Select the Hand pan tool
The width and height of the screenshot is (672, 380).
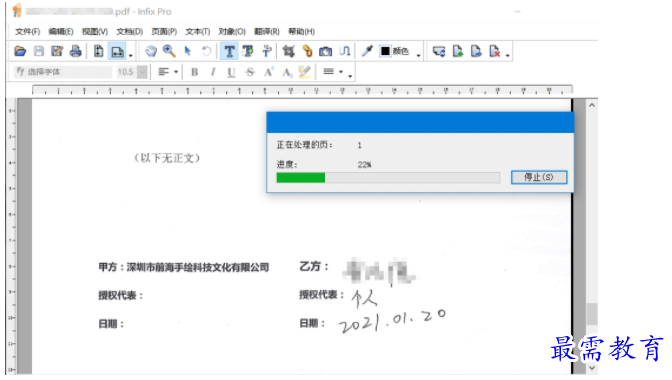[150, 51]
